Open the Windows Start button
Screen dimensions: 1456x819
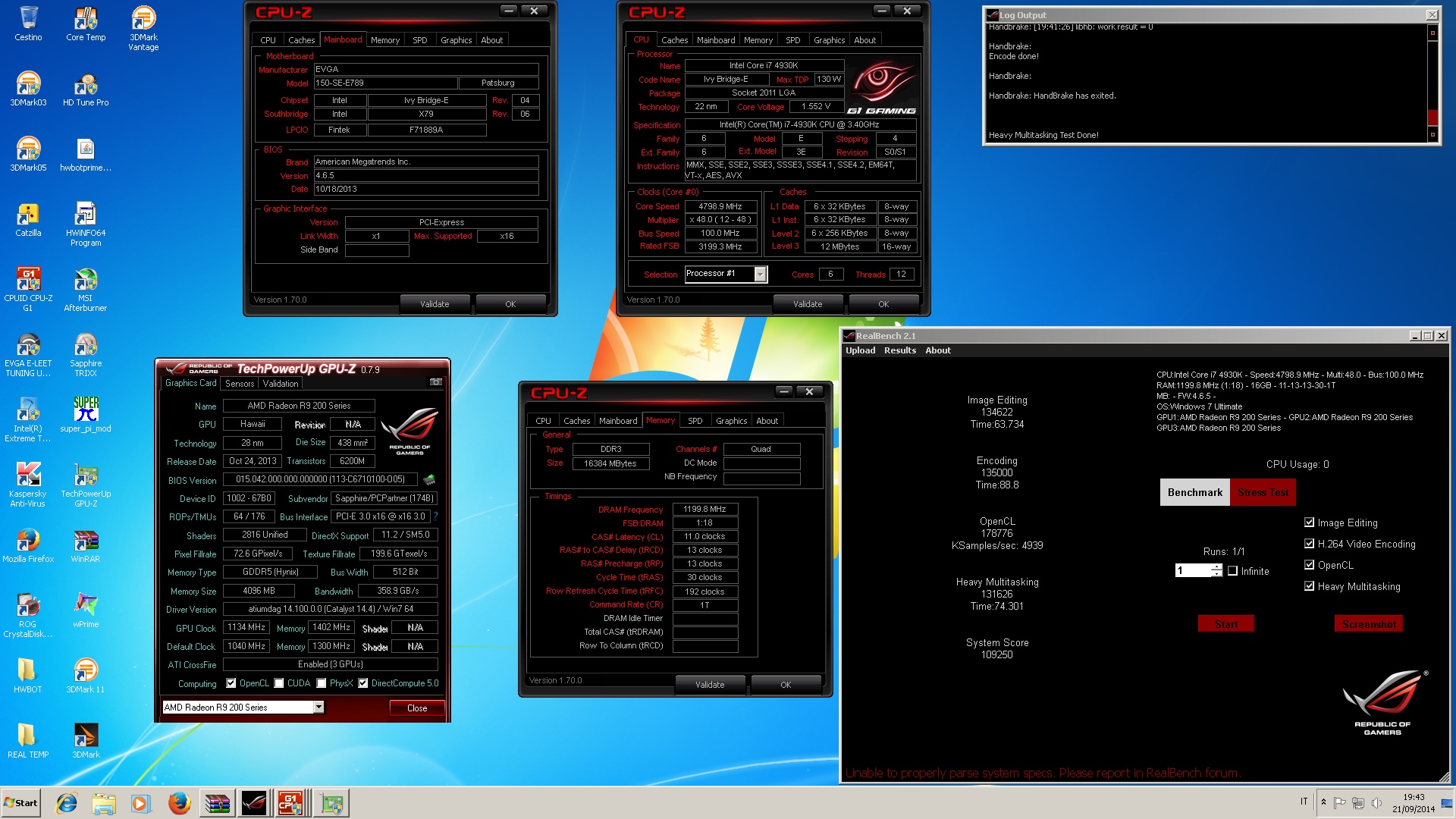click(x=20, y=803)
